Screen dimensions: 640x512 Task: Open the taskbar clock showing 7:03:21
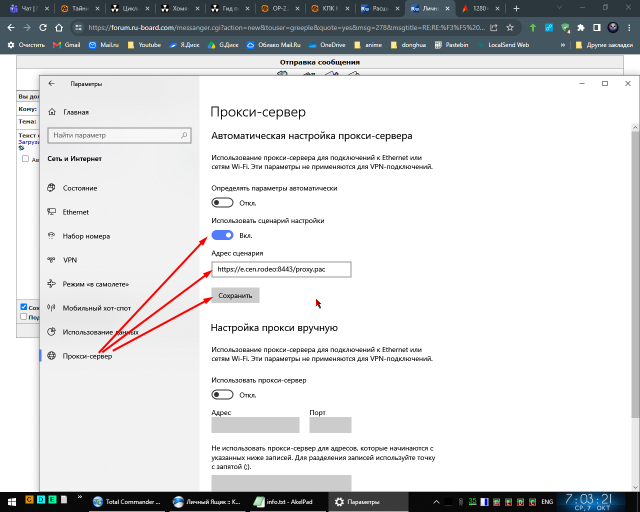[x=589, y=502]
